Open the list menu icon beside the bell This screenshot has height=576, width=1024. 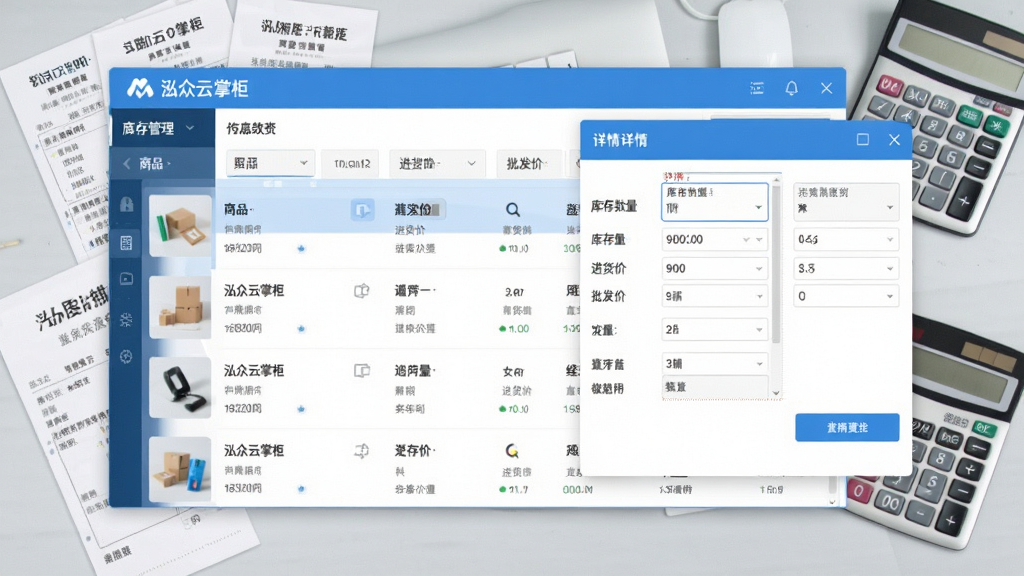coord(757,88)
